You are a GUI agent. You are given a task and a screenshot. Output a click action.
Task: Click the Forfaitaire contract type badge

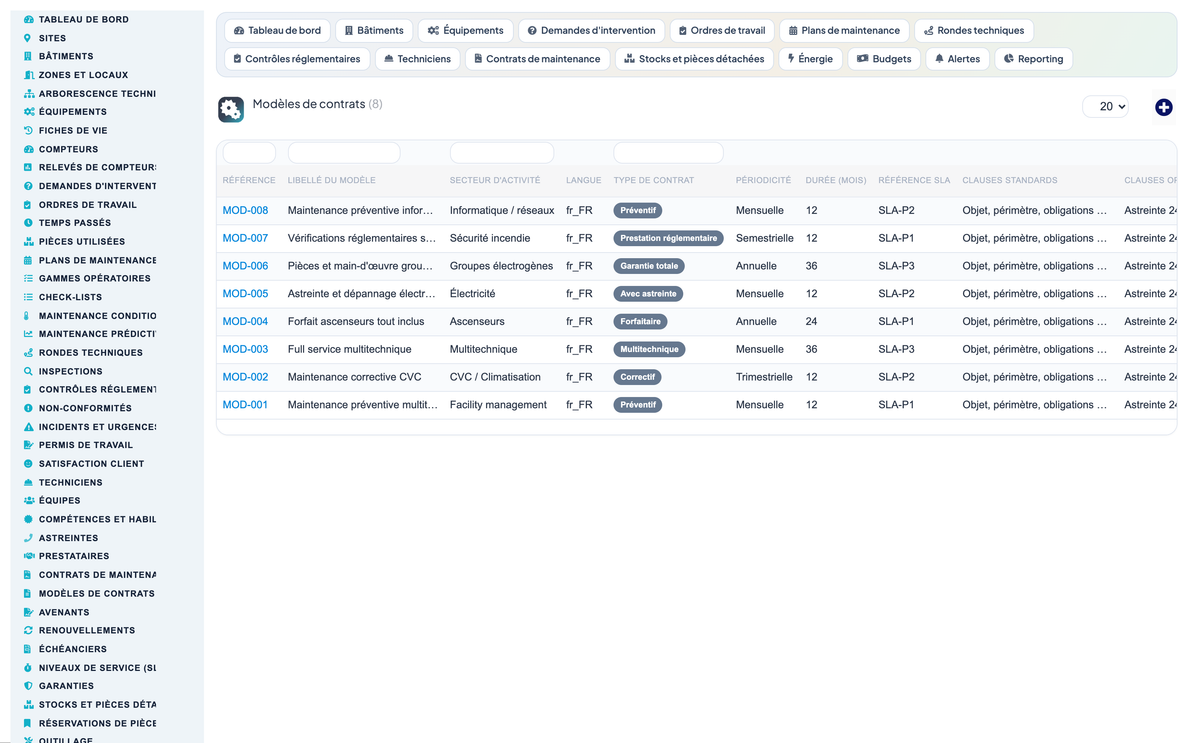tap(640, 322)
